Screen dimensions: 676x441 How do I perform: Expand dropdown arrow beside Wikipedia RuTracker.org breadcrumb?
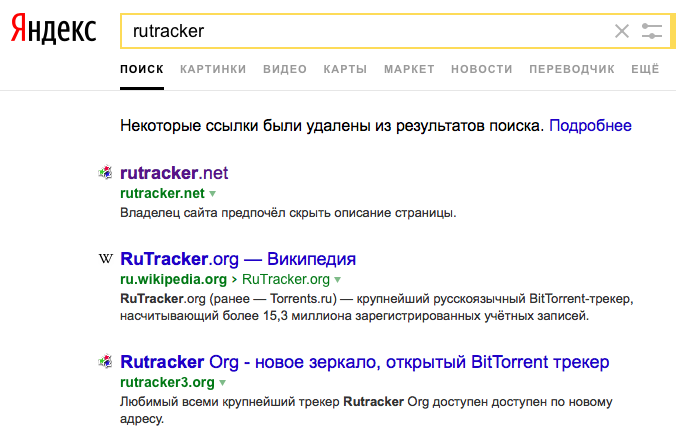pos(337,280)
